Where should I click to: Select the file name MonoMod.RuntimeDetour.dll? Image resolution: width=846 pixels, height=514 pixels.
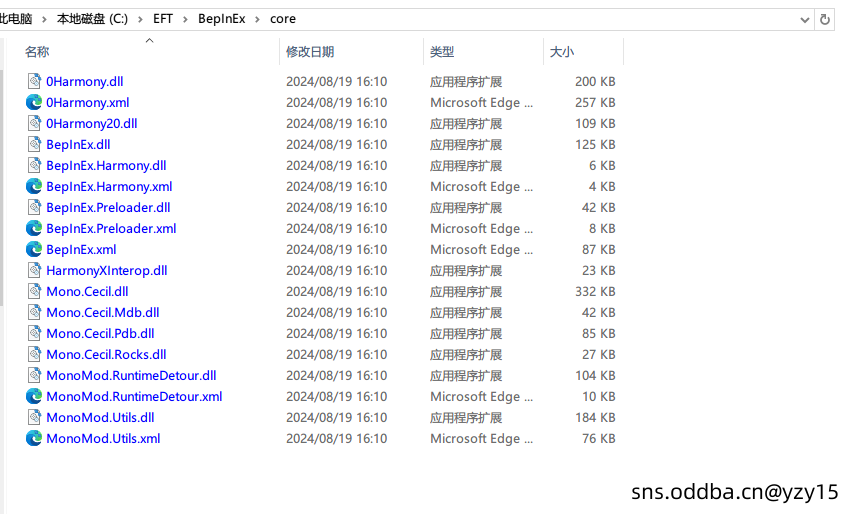131,376
